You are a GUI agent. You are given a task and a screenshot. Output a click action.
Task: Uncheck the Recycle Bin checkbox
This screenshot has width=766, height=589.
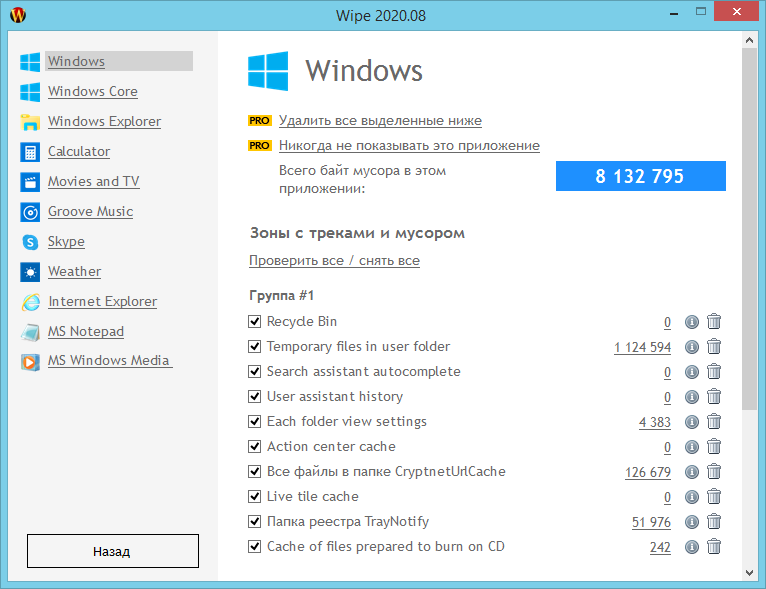click(255, 321)
